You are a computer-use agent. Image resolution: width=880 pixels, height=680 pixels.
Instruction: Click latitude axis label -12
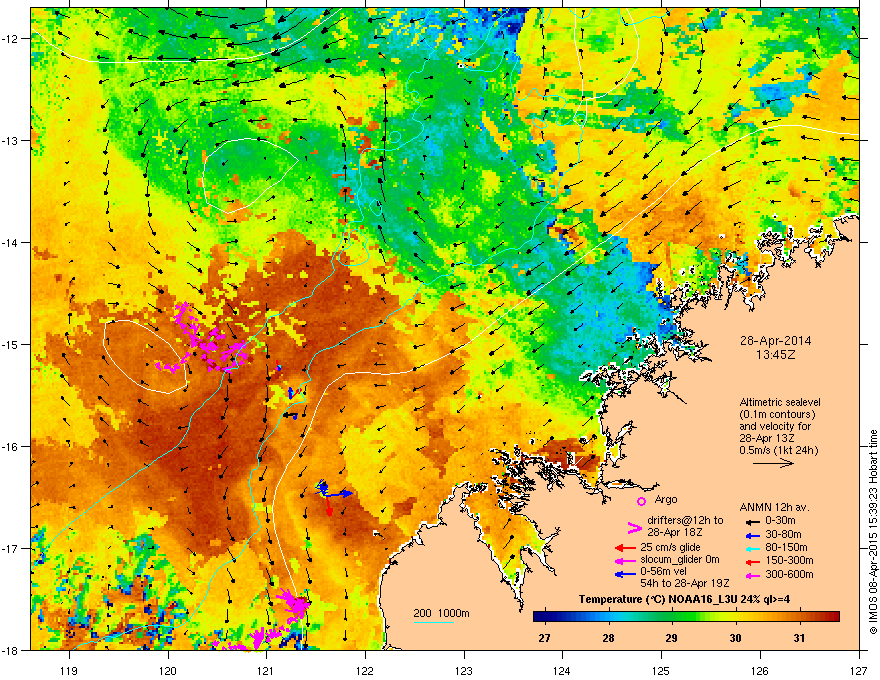coord(10,39)
